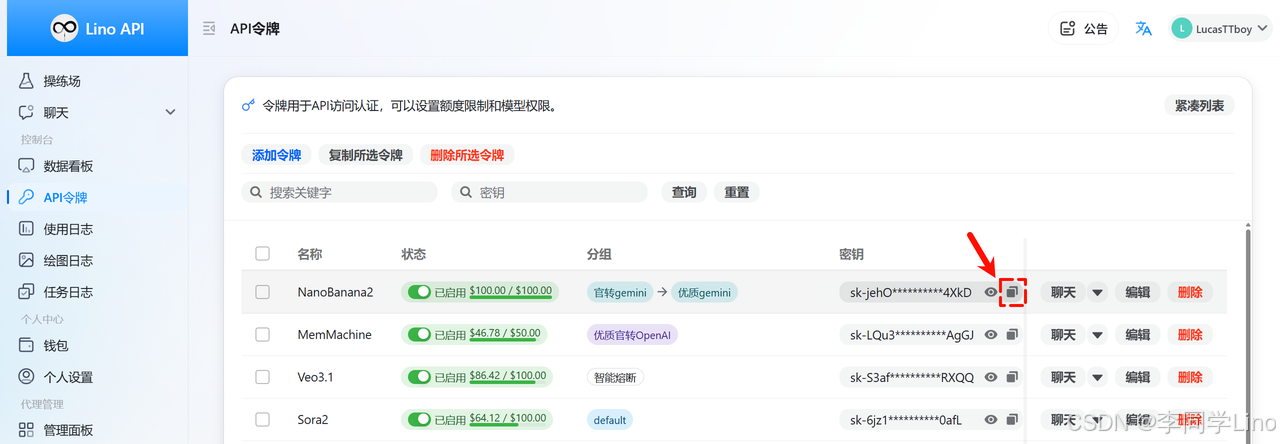Open chat dropdown arrow in NanoBanana2 row

tap(1097, 292)
